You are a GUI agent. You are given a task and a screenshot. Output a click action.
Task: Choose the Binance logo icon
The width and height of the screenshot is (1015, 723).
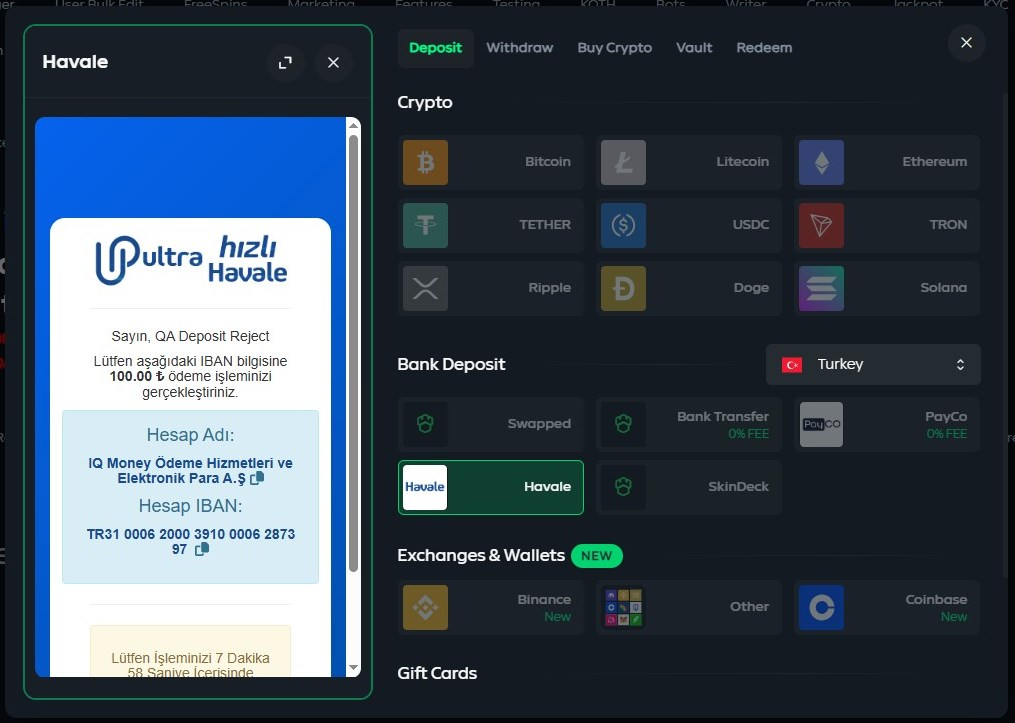(x=425, y=607)
